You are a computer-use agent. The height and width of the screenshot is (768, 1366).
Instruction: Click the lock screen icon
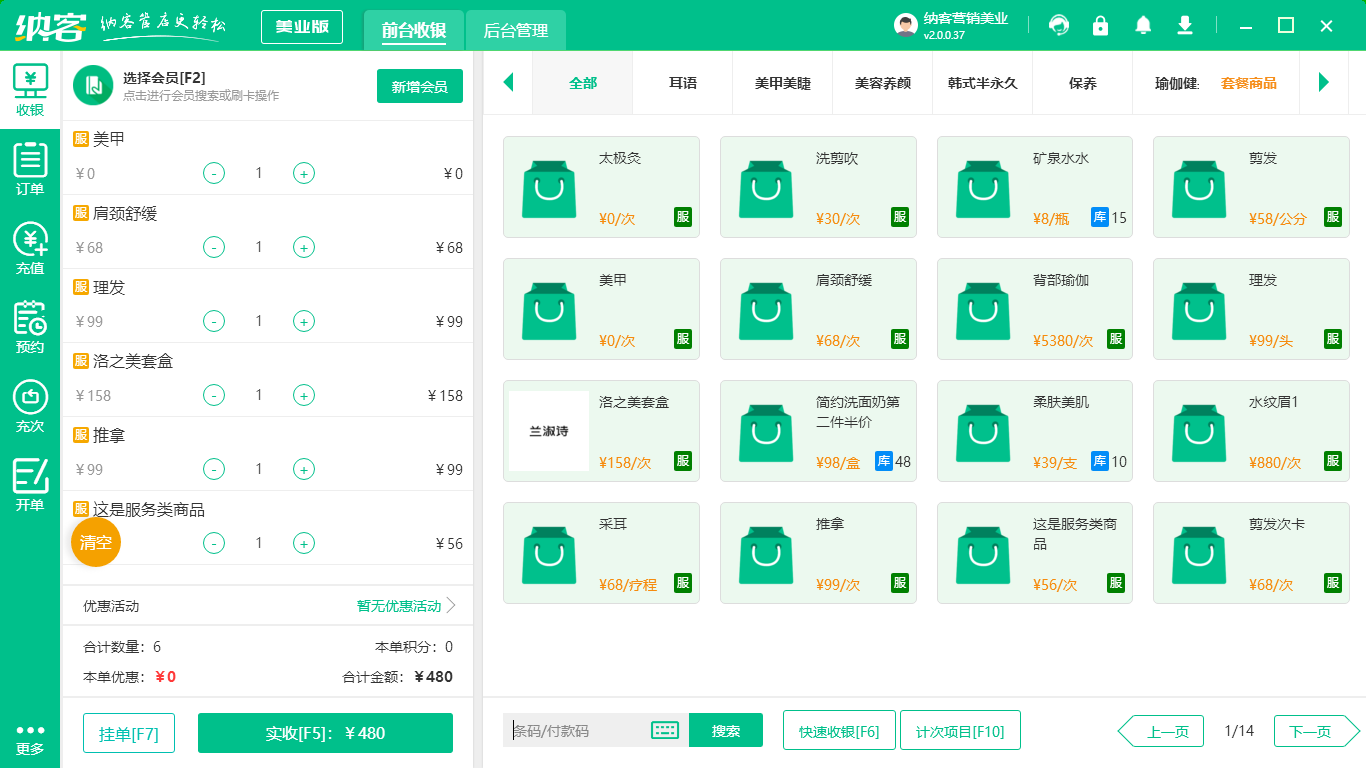tap(1100, 25)
